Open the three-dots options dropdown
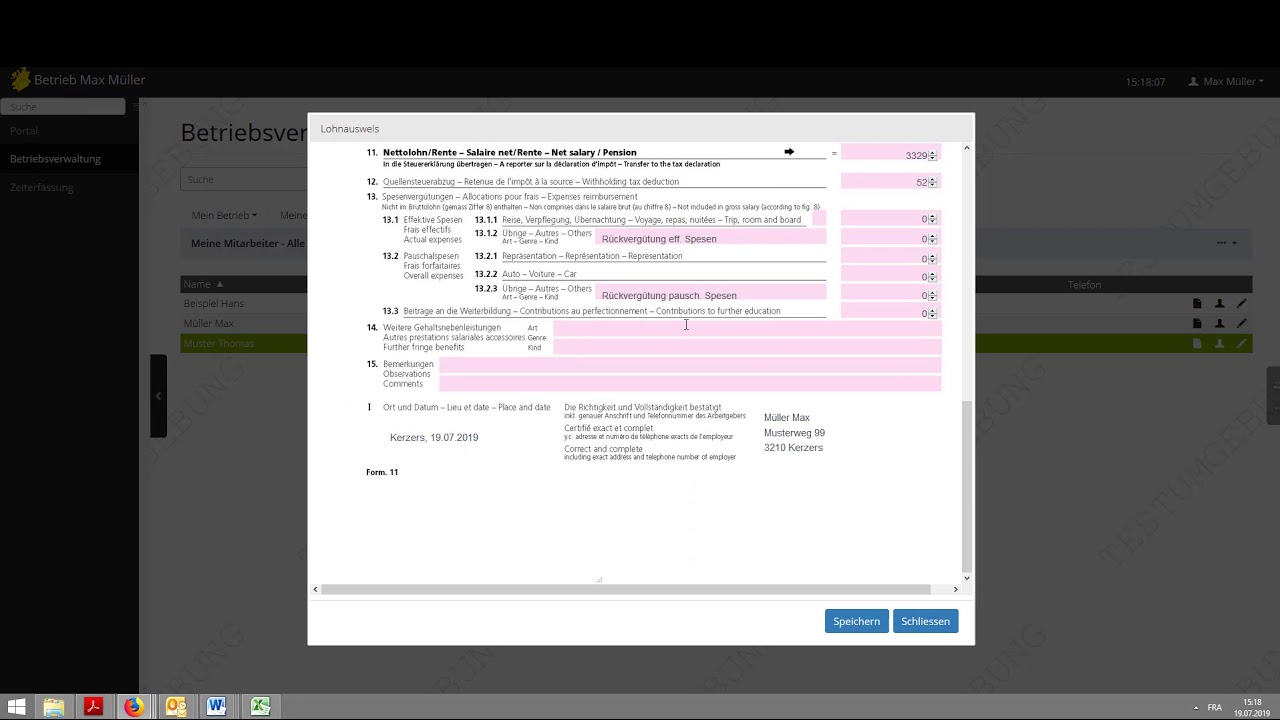1280x720 pixels. [1226, 243]
